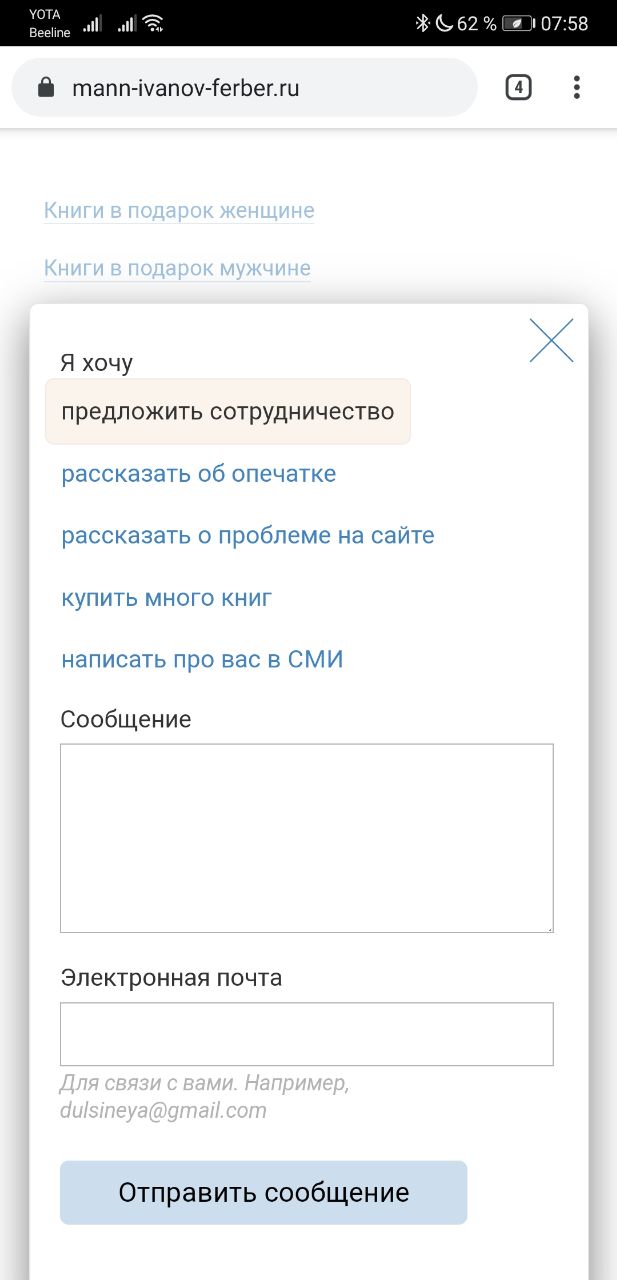The image size is (617, 1280).
Task: Select option купить много книг
Action: [167, 598]
